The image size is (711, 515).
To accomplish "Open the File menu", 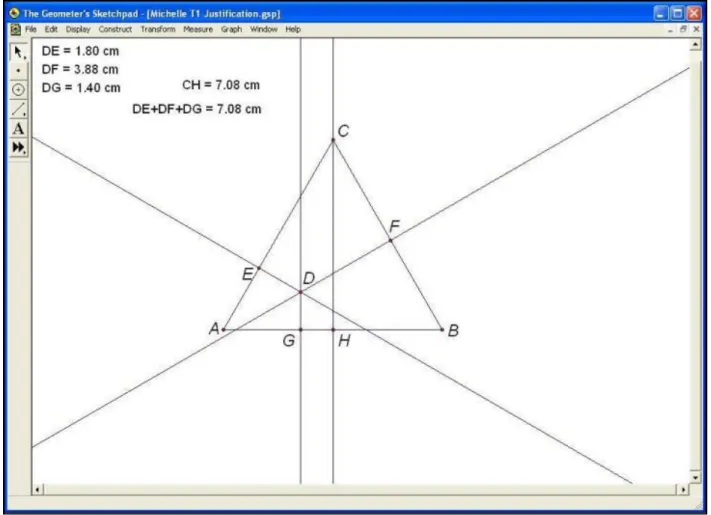I will pos(31,29).
